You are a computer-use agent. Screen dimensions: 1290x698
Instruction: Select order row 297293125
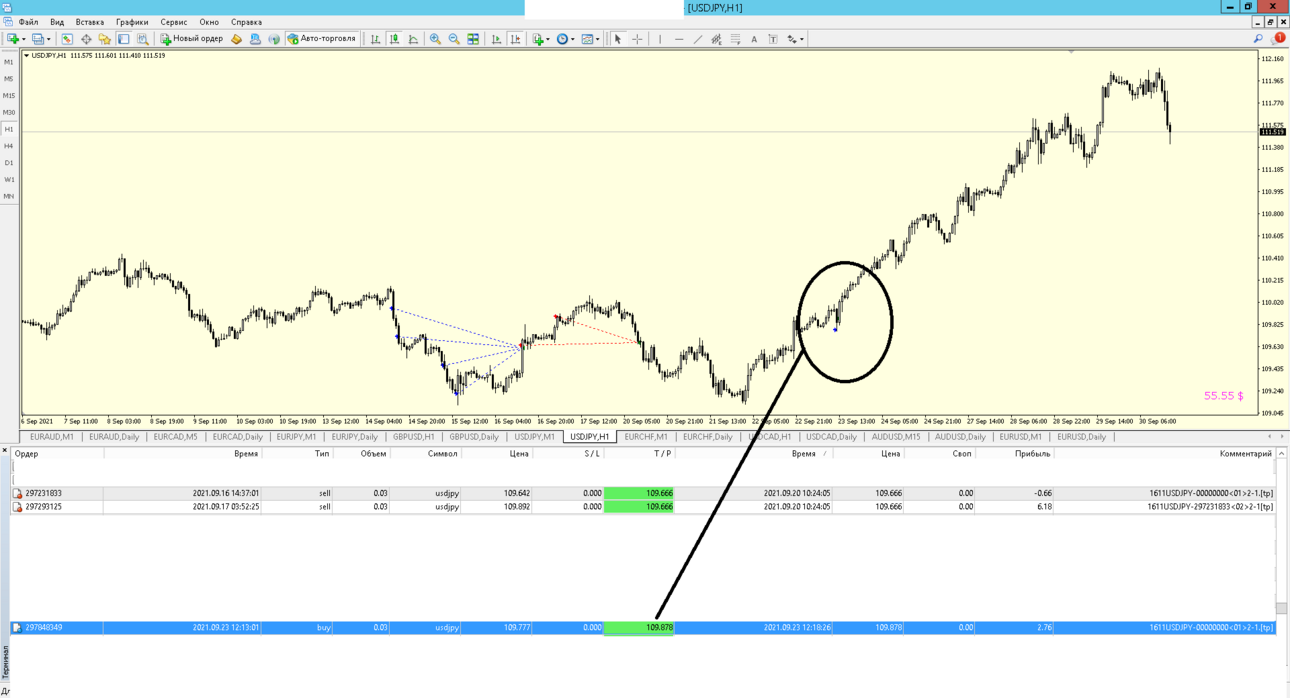click(643, 507)
